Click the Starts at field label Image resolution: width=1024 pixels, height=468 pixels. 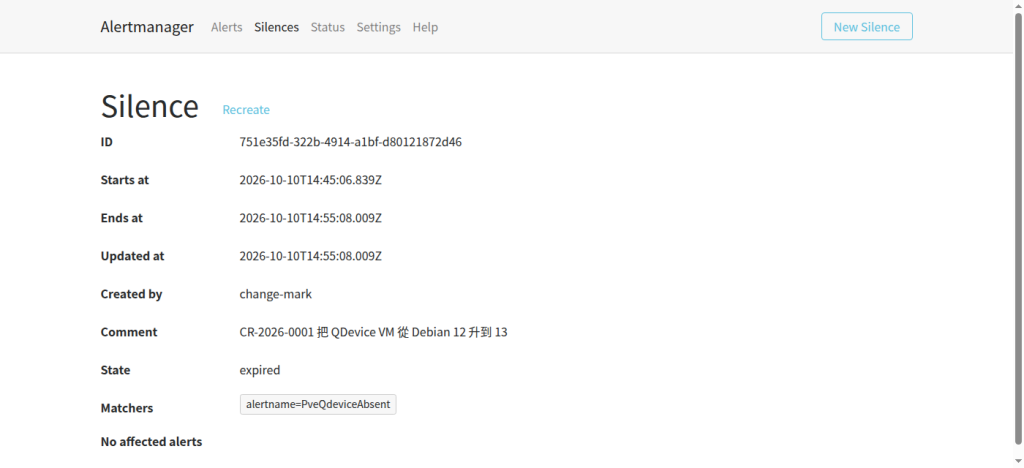(x=125, y=179)
